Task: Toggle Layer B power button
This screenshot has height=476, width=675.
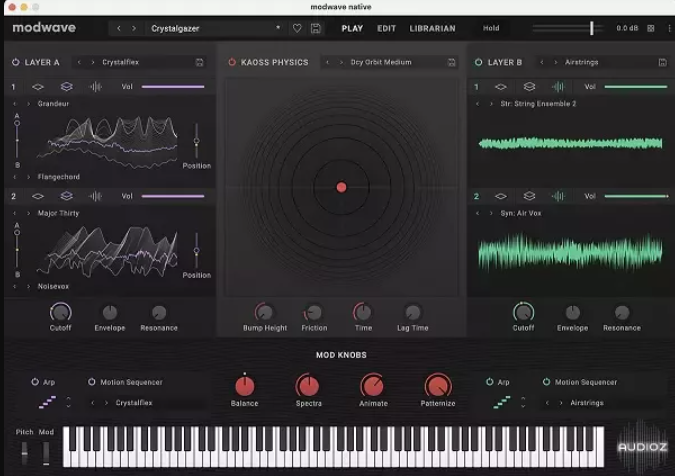Action: 478,62
